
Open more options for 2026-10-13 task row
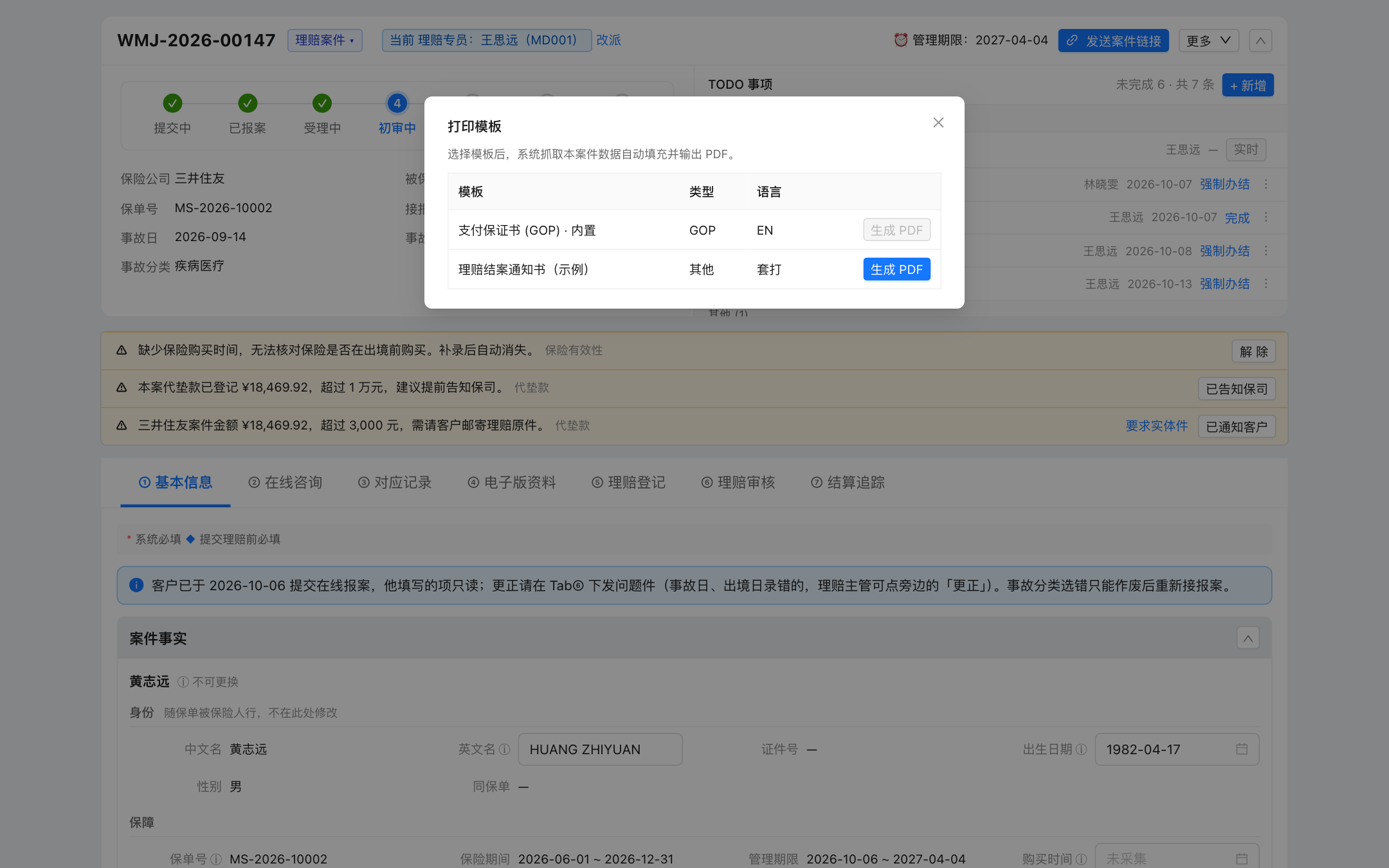click(1266, 284)
